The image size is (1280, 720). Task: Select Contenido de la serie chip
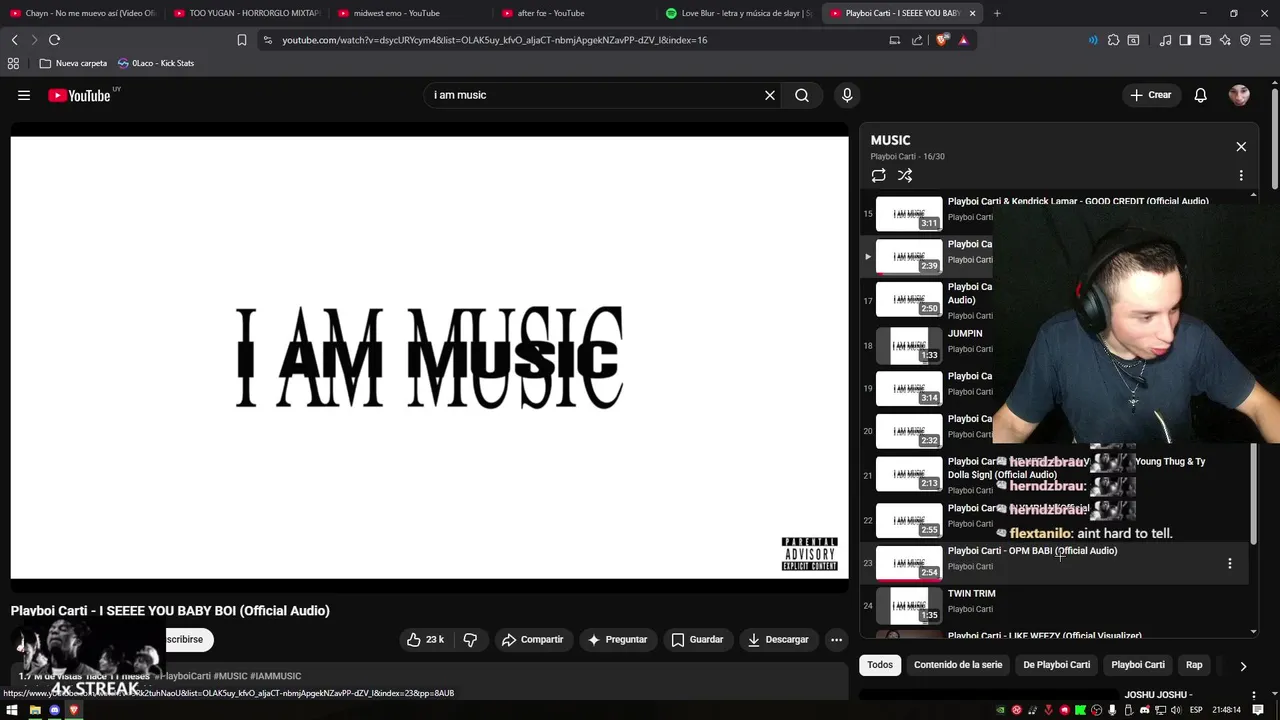tap(958, 665)
